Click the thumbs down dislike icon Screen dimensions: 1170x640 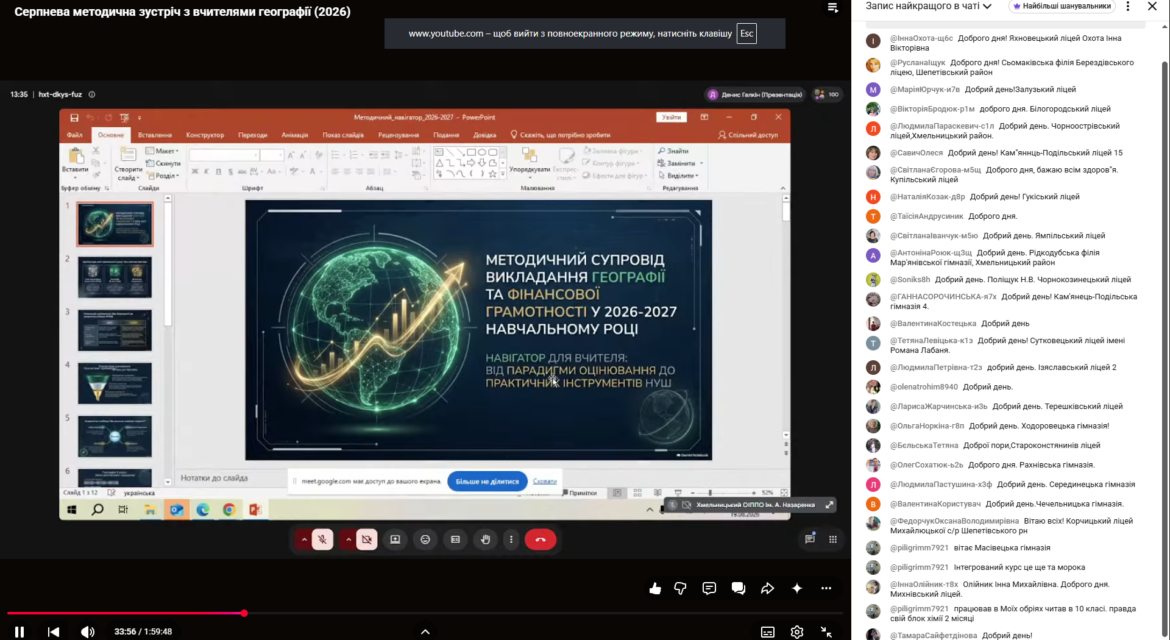click(x=680, y=589)
